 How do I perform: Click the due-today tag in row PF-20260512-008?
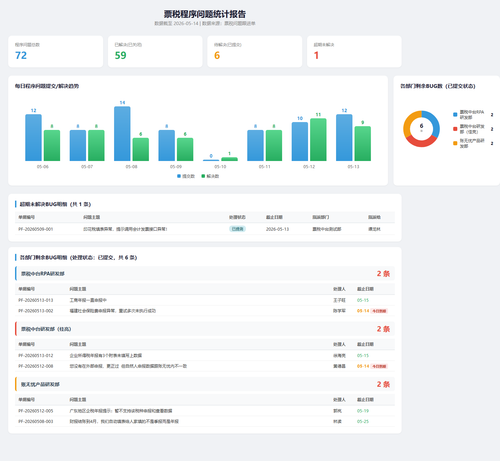pyautogui.click(x=379, y=366)
